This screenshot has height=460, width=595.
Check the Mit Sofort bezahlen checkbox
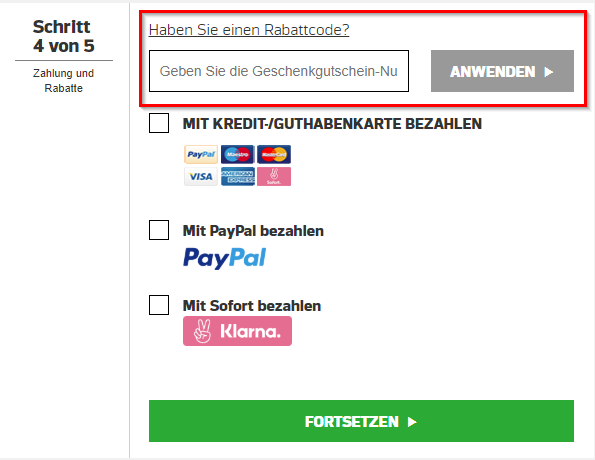coord(159,305)
